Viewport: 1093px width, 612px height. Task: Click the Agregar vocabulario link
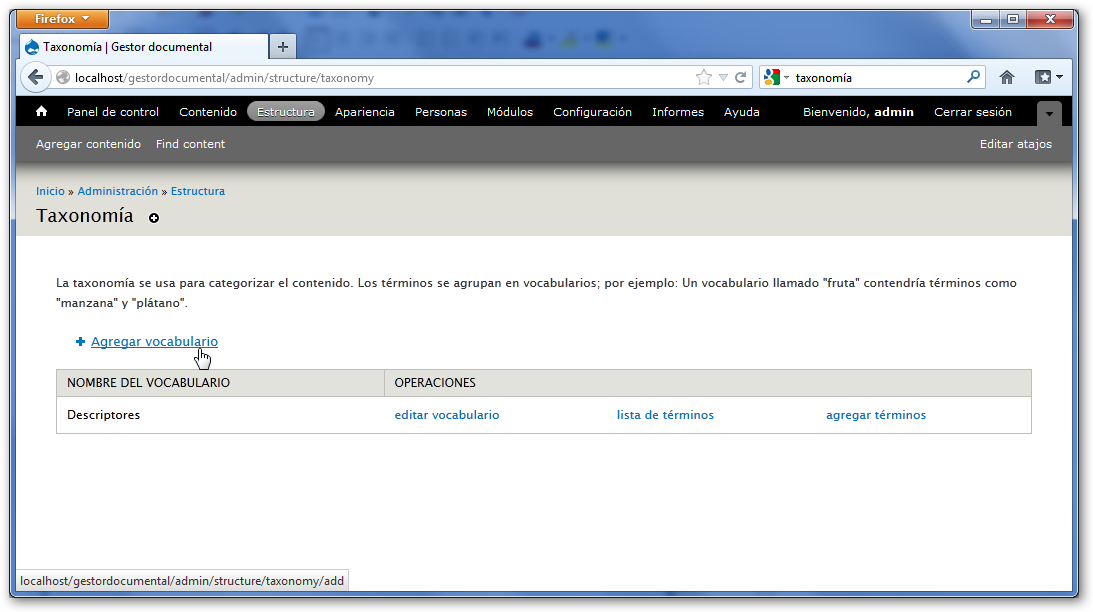point(154,342)
